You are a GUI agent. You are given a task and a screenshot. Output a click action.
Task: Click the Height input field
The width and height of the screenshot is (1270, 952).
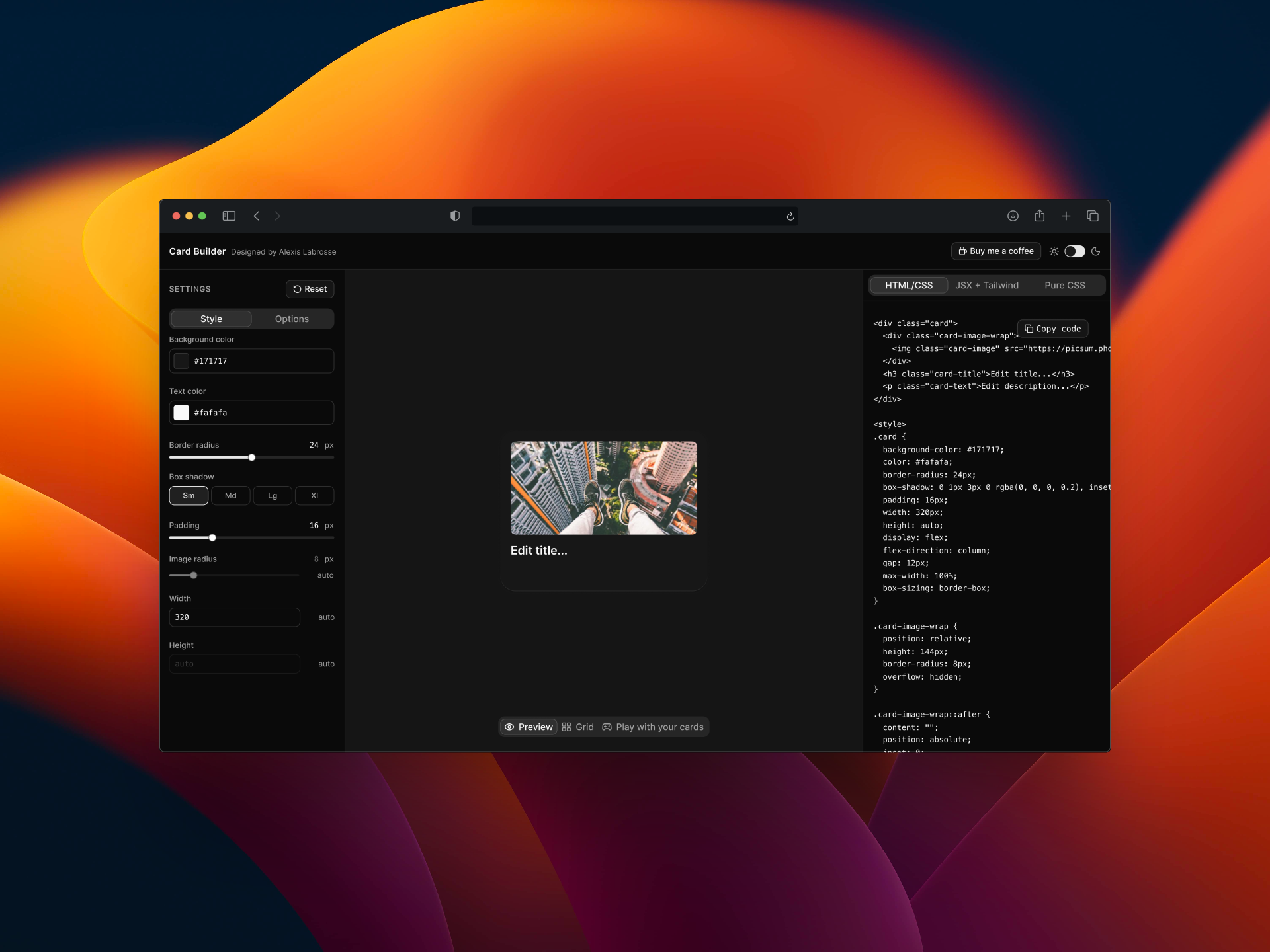click(235, 664)
